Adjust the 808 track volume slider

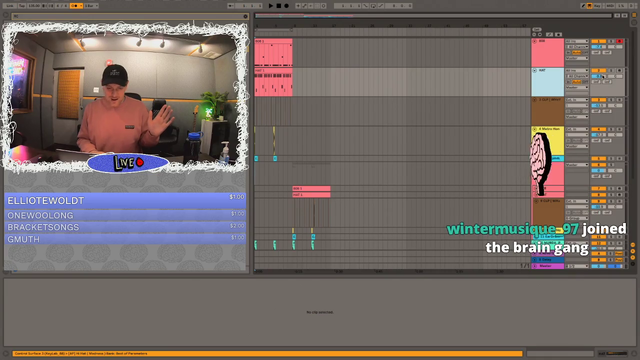point(599,47)
